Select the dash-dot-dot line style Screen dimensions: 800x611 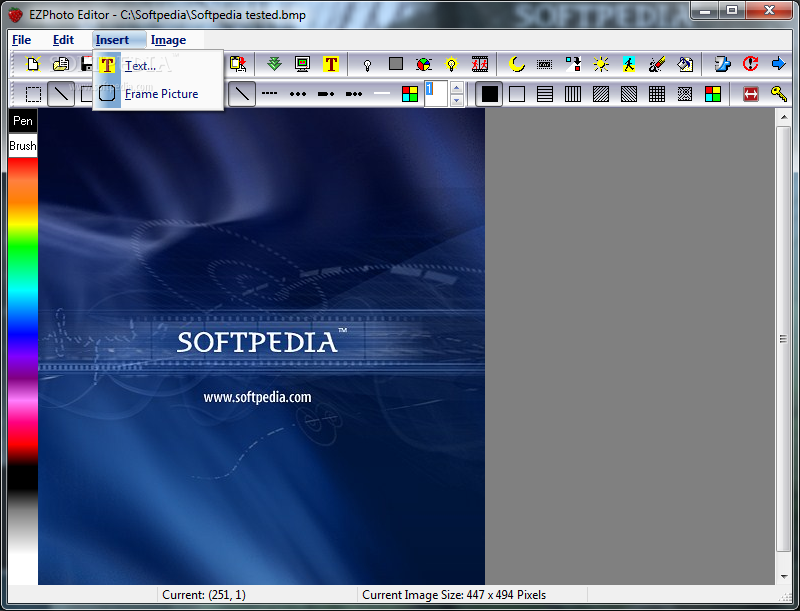coord(354,94)
